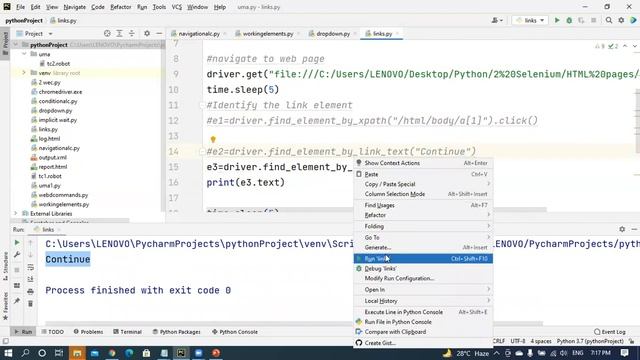Choose Modify Run Configuration
This screenshot has width=640, height=360.
click(423, 278)
